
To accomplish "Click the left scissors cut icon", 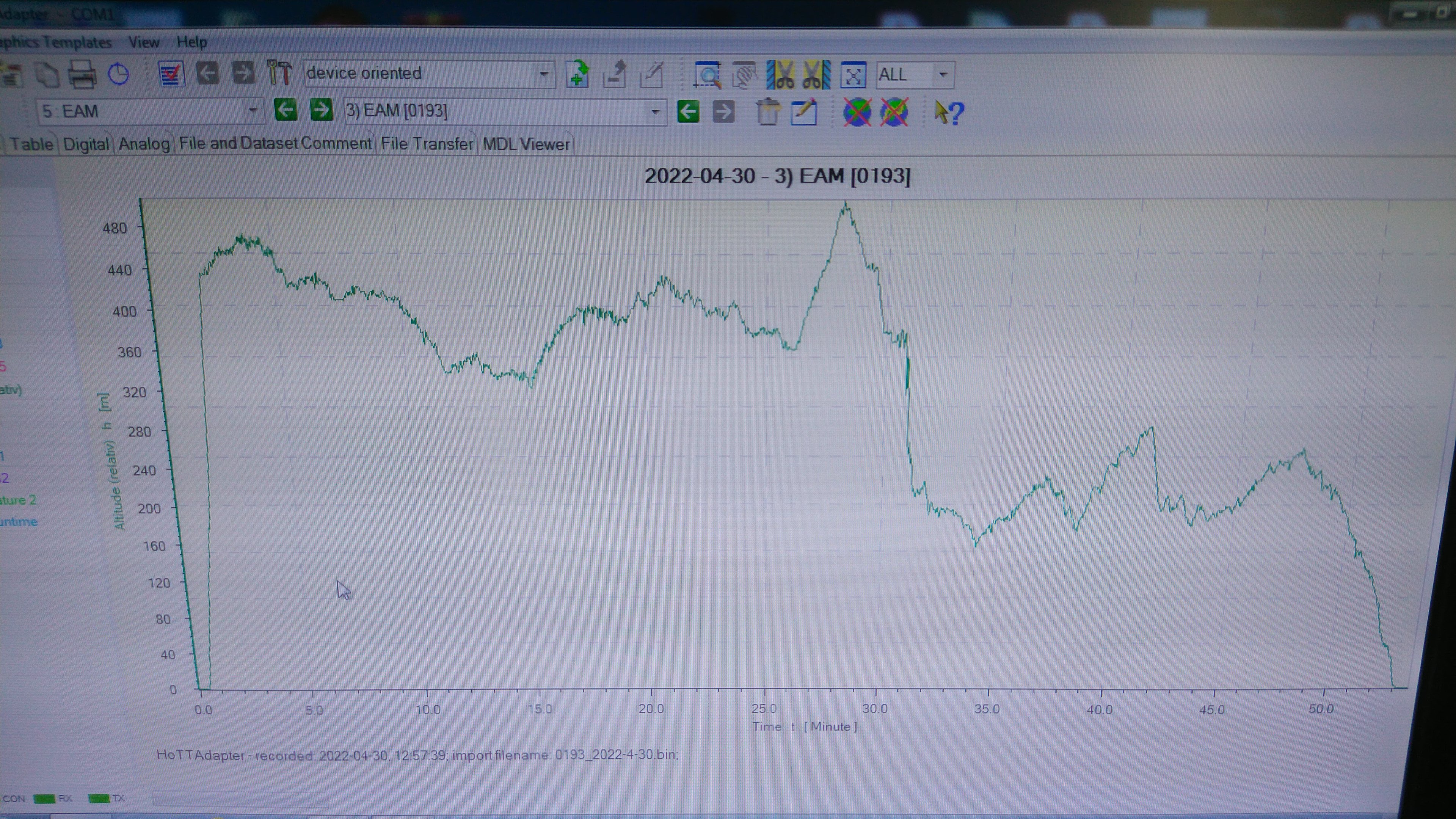I will [x=781, y=75].
